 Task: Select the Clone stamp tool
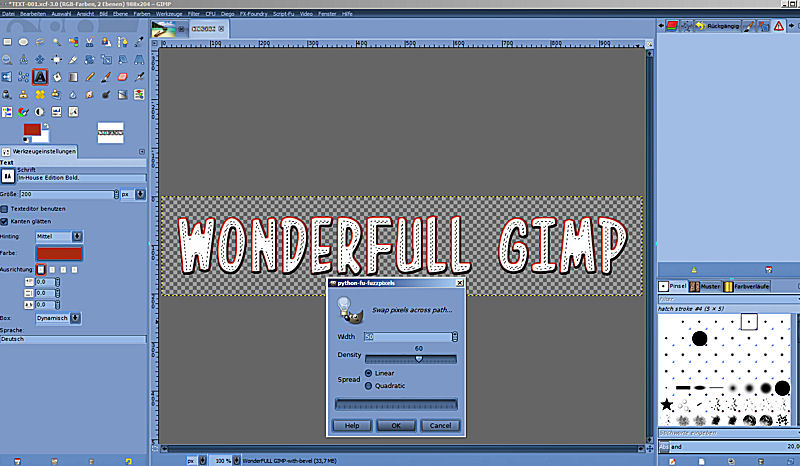[x=23, y=94]
